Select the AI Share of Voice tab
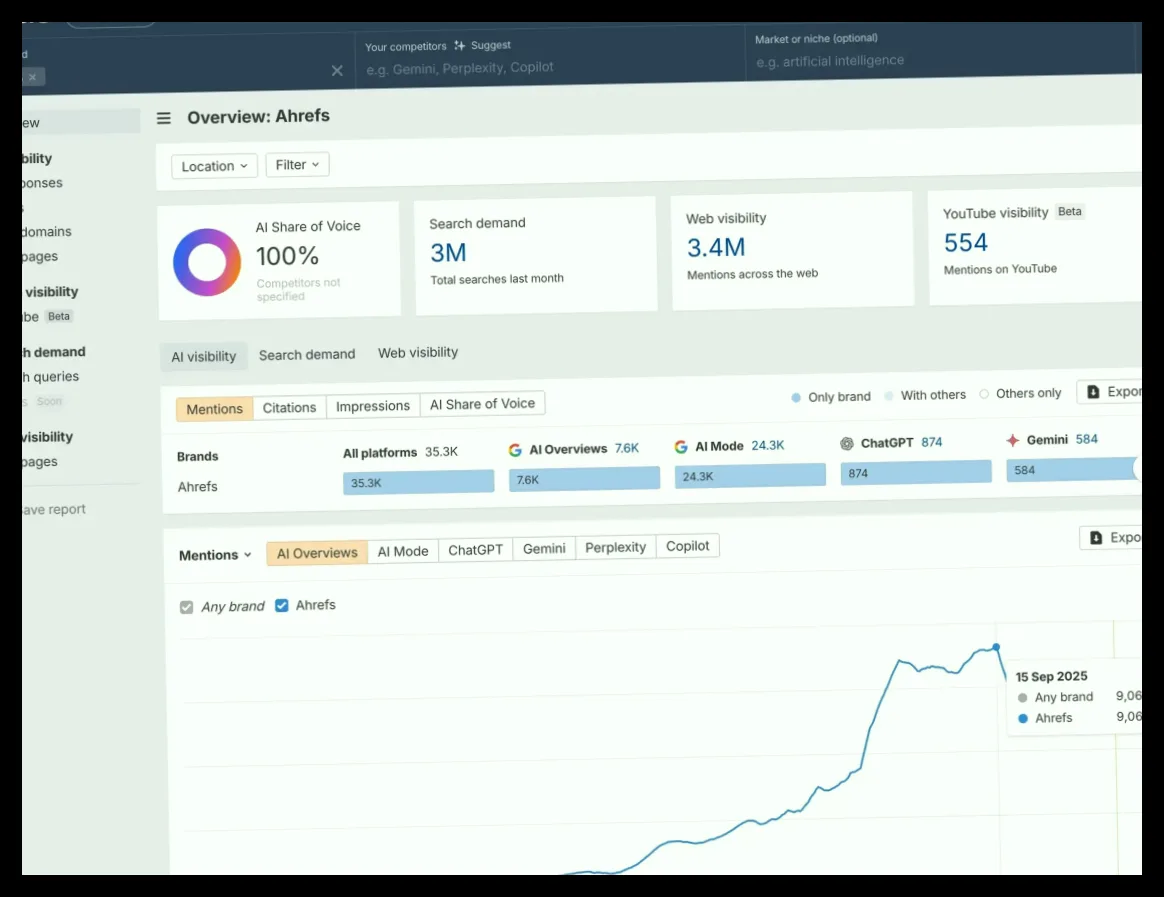This screenshot has width=1164, height=897. pyautogui.click(x=483, y=404)
